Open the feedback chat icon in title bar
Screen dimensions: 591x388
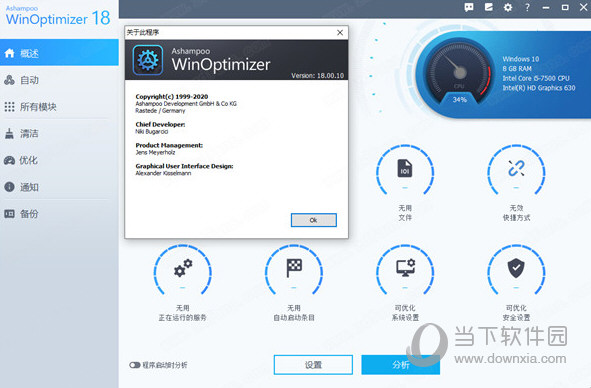pos(469,7)
